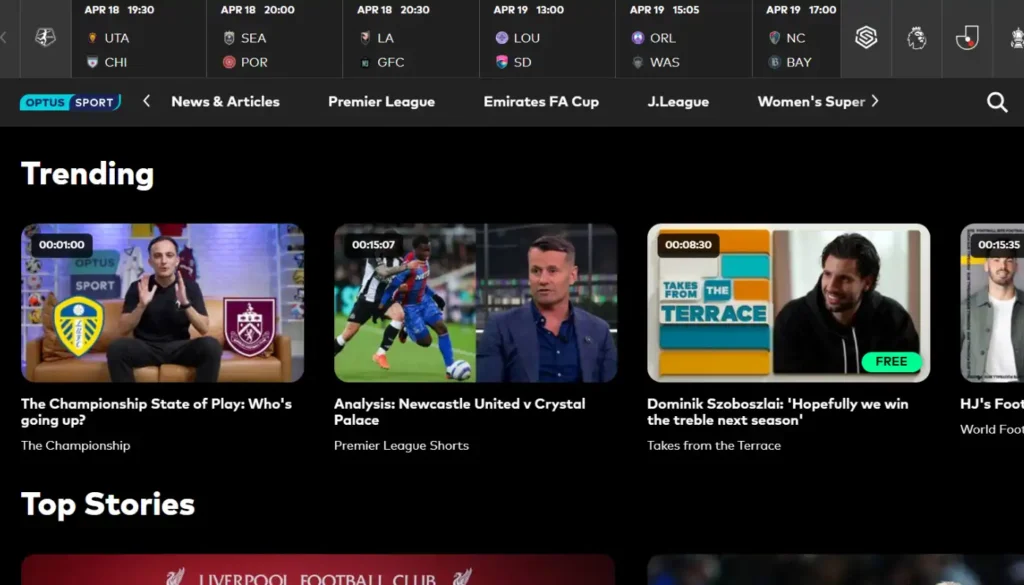Open ORL vs WAS fixture
The image size is (1024, 585).
[x=684, y=39]
